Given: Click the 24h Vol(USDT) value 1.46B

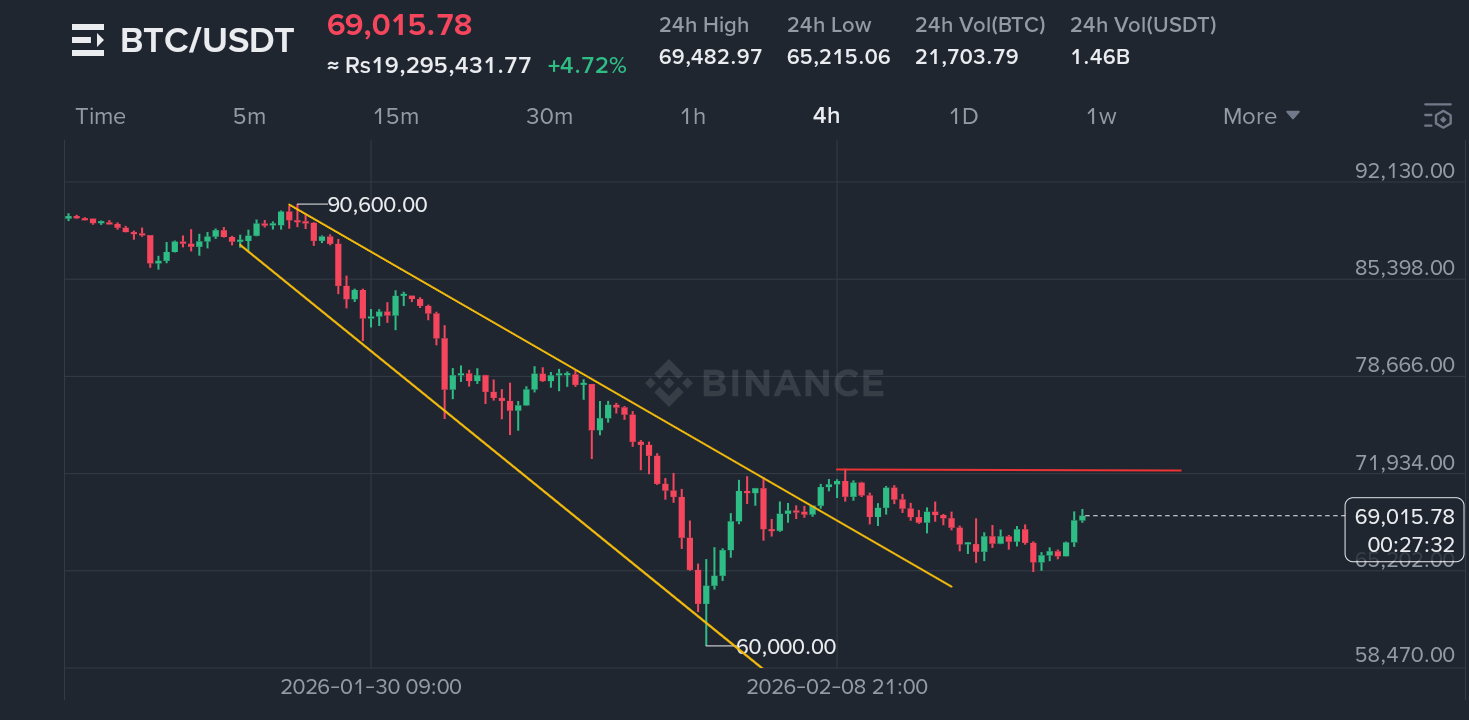Looking at the screenshot, I should tap(1100, 57).
